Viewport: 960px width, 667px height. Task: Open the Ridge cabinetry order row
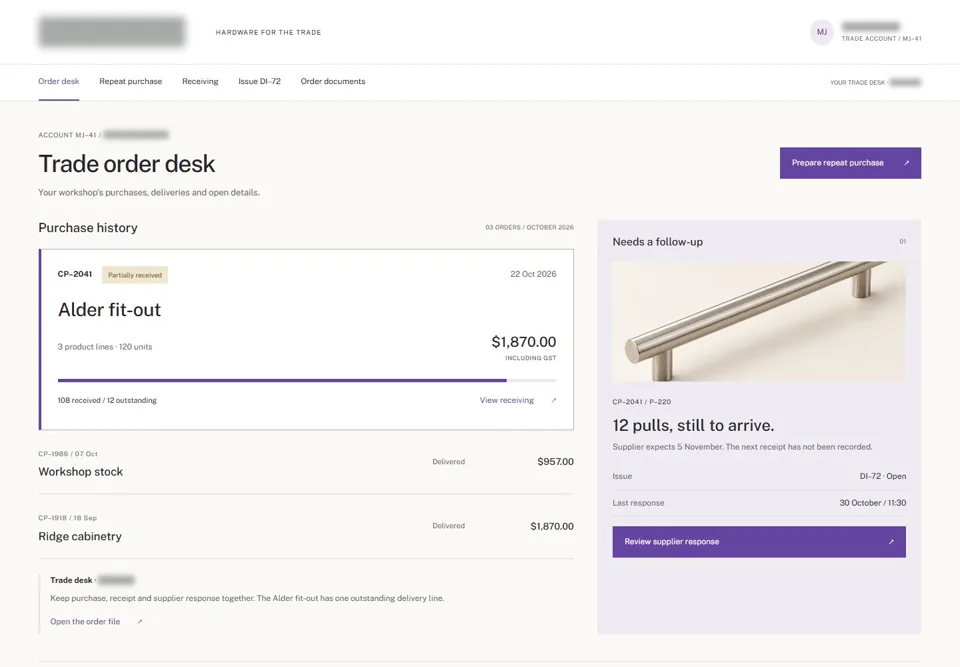(306, 527)
